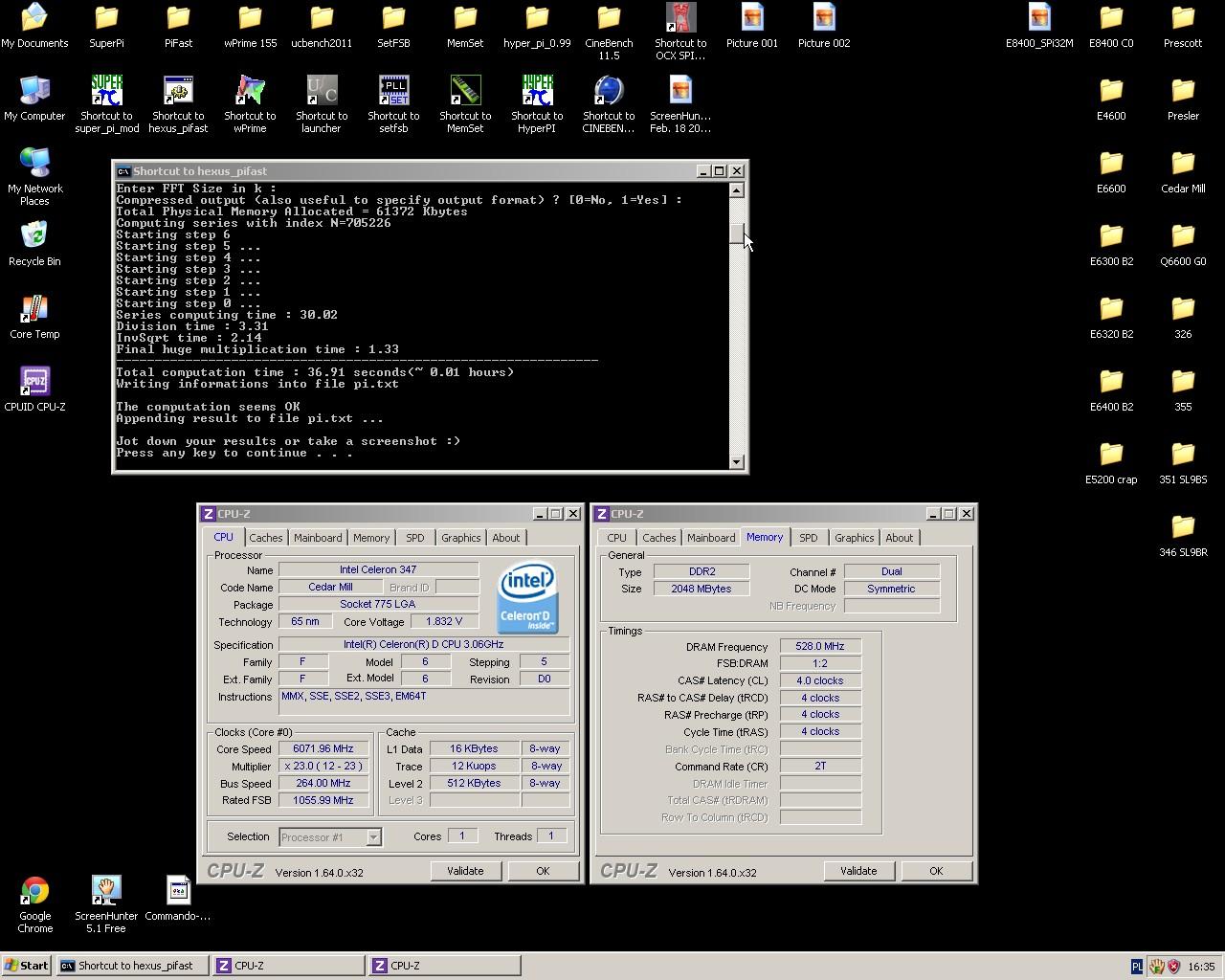Open the Picture 001 file
Viewport: 1225px width, 980px height.
[x=752, y=26]
